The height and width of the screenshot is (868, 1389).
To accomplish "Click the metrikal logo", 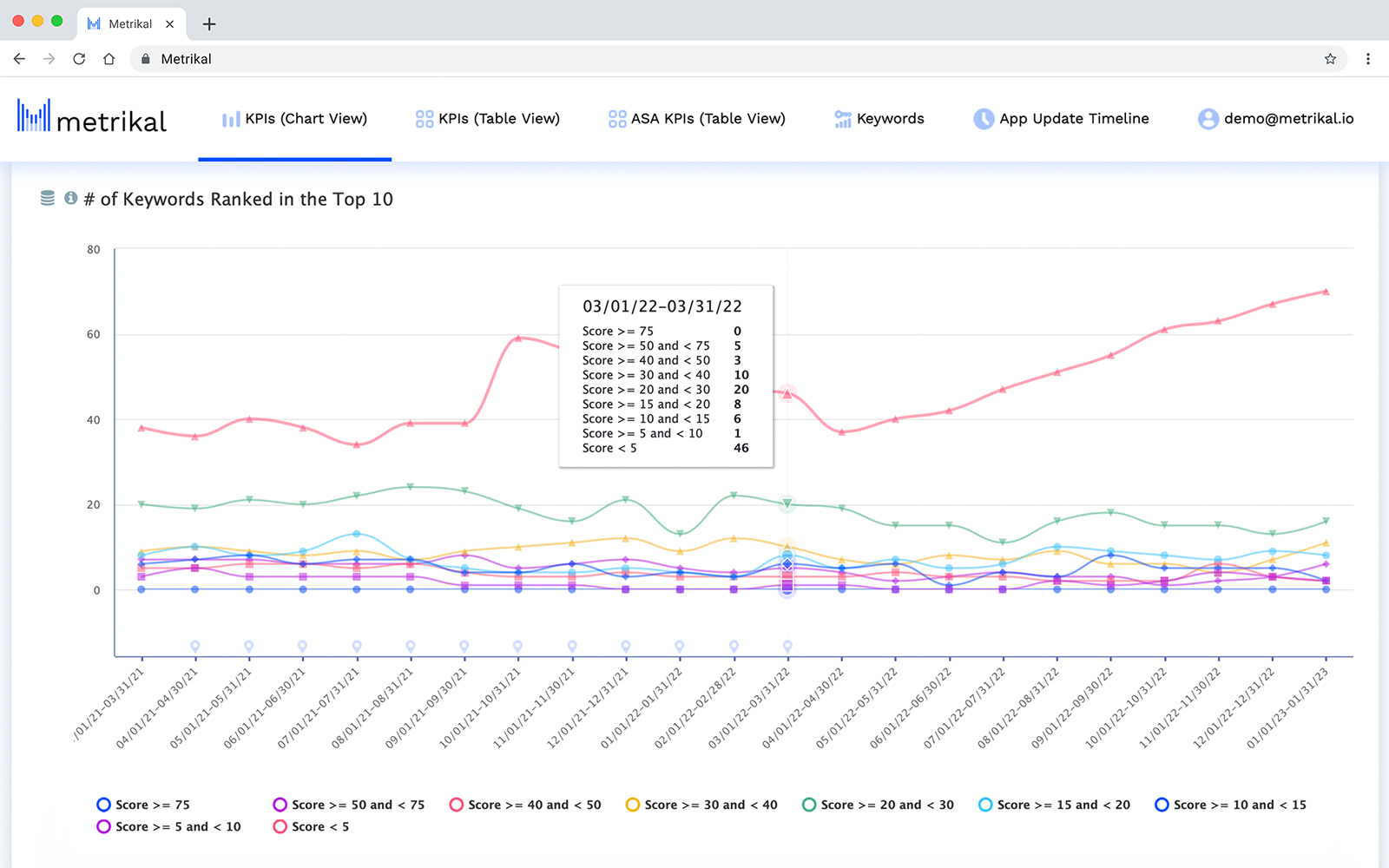I will 91,118.
